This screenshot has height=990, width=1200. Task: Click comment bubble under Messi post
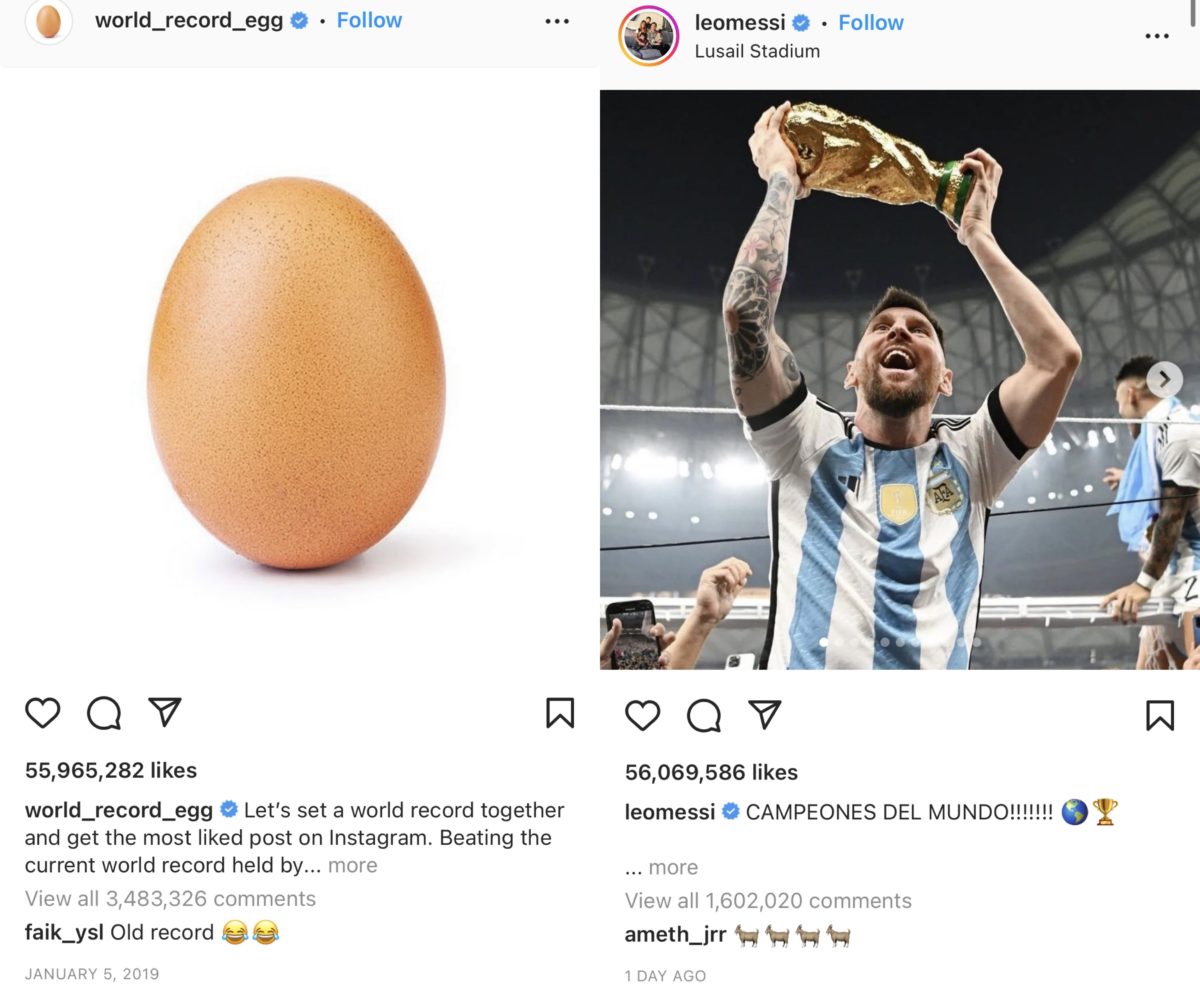click(x=704, y=715)
